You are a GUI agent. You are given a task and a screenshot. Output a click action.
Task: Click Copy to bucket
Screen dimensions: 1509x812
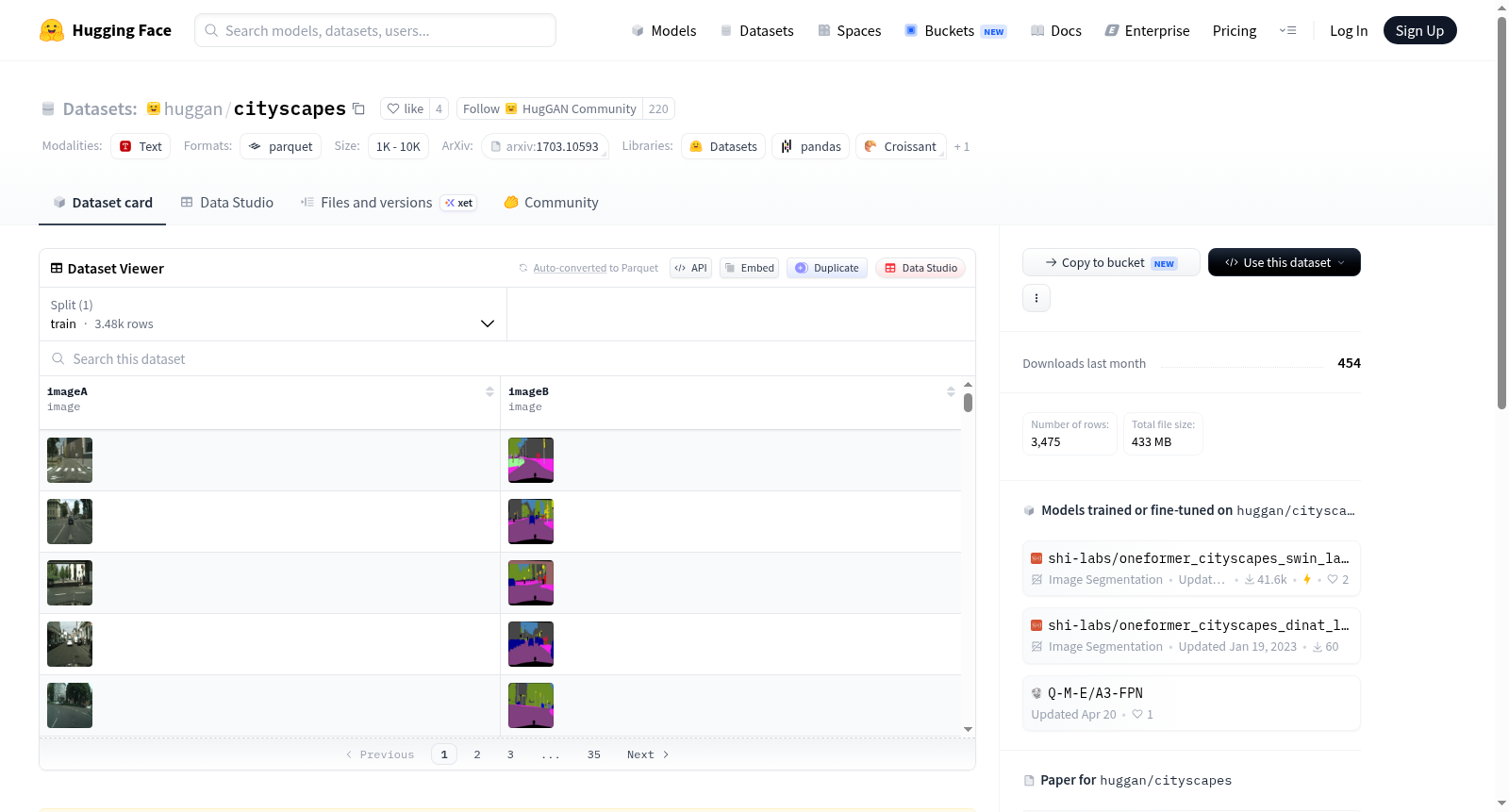click(x=1111, y=262)
